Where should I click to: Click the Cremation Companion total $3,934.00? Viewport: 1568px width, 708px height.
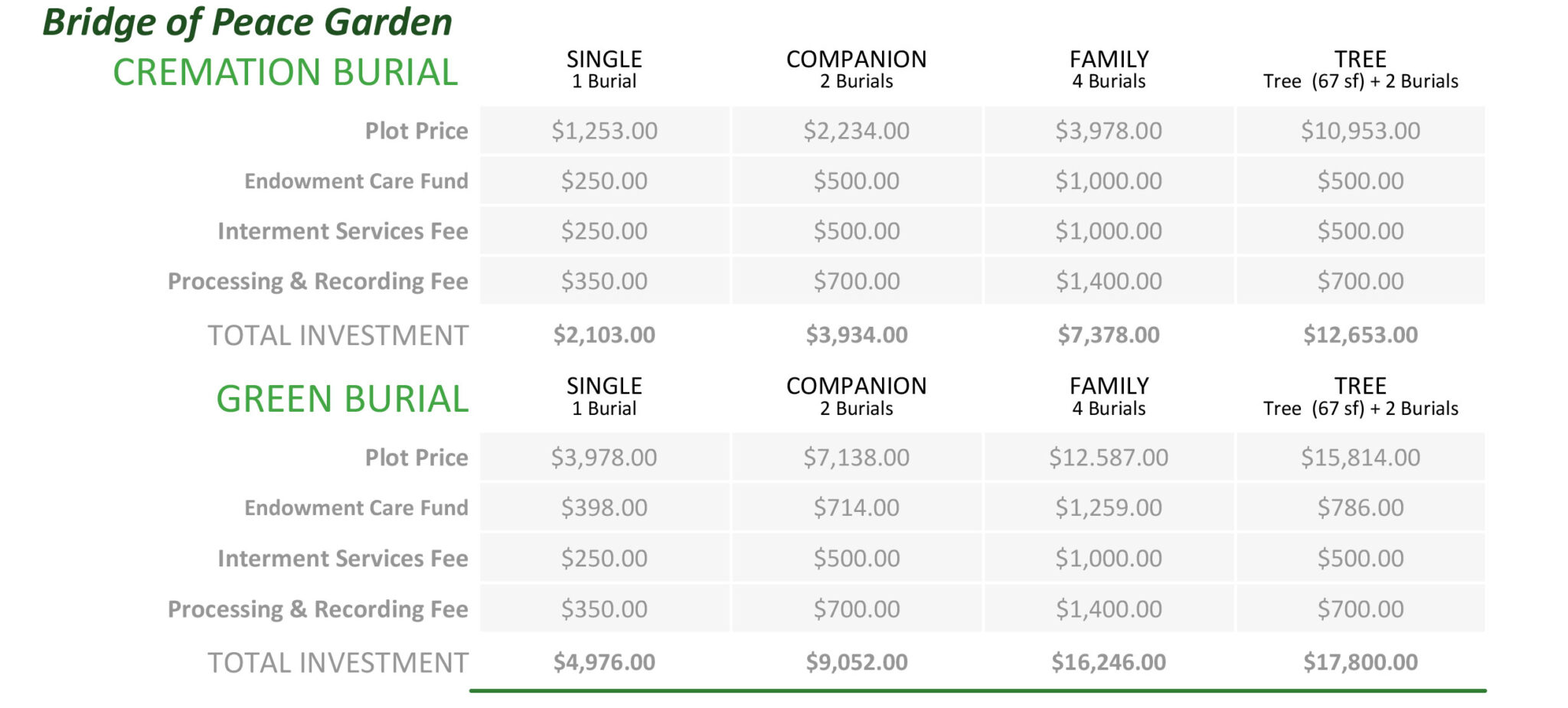[x=856, y=334]
